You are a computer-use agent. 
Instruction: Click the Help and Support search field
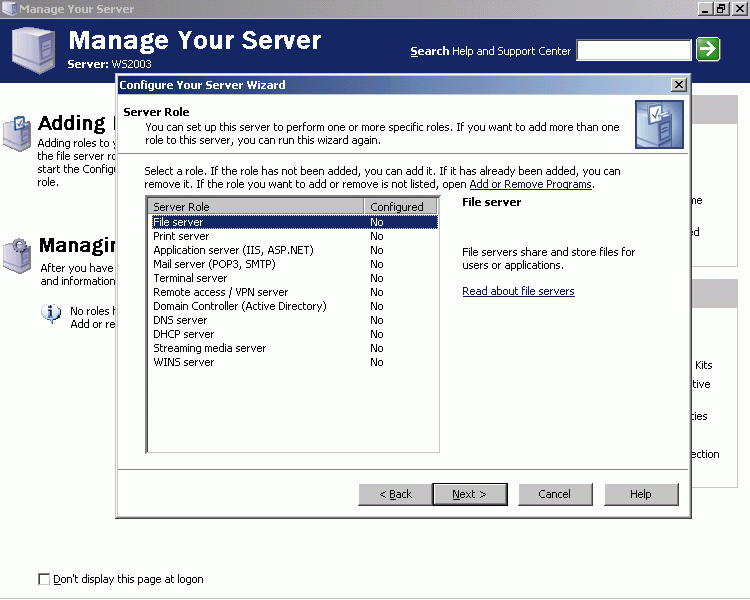634,50
